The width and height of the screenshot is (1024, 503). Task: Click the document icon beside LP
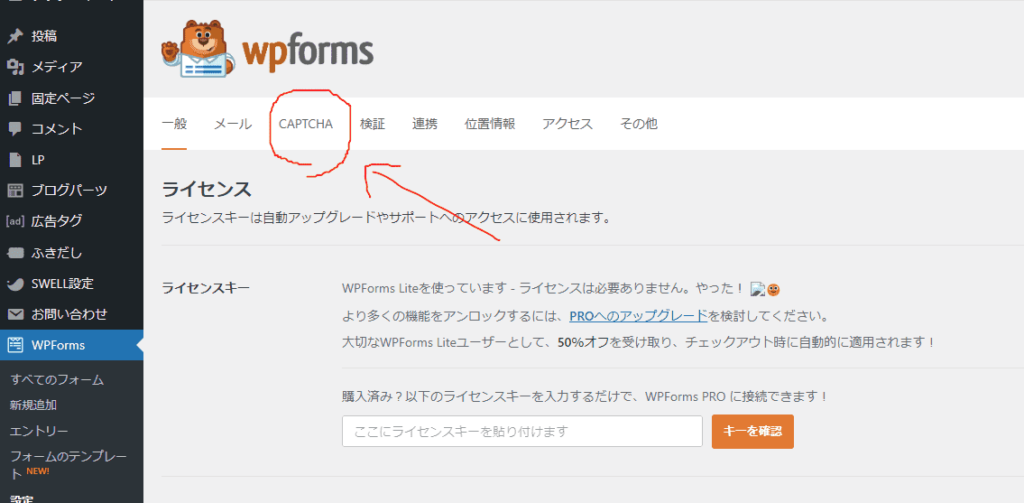(x=16, y=159)
